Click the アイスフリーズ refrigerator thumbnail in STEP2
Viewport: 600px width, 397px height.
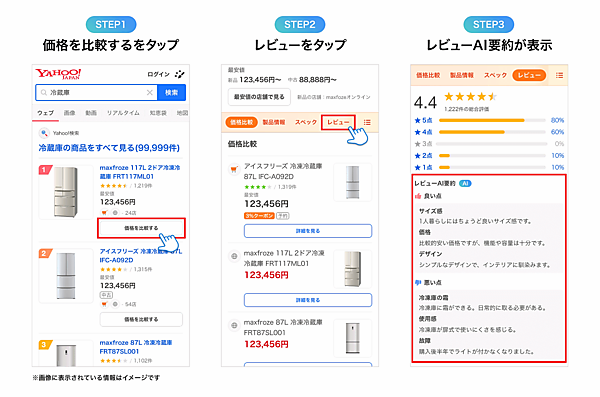point(352,182)
